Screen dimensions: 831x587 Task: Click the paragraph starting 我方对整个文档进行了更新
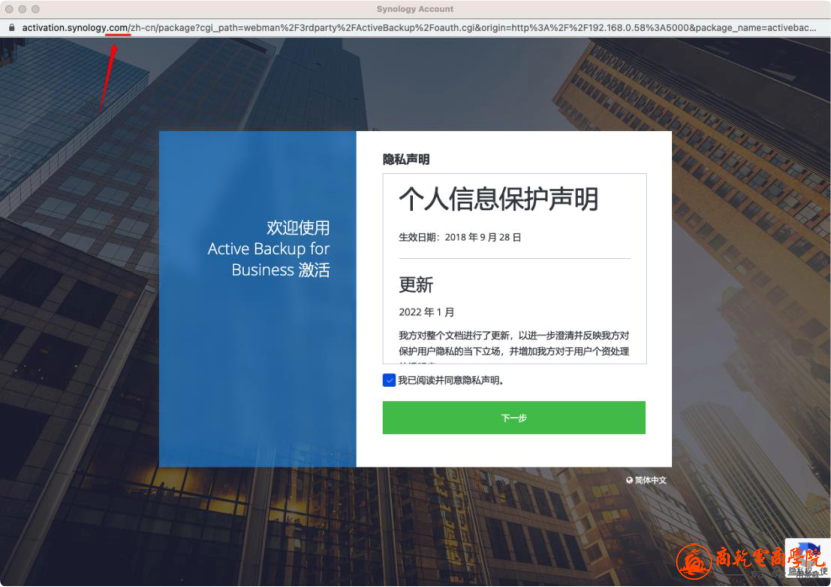pos(514,343)
